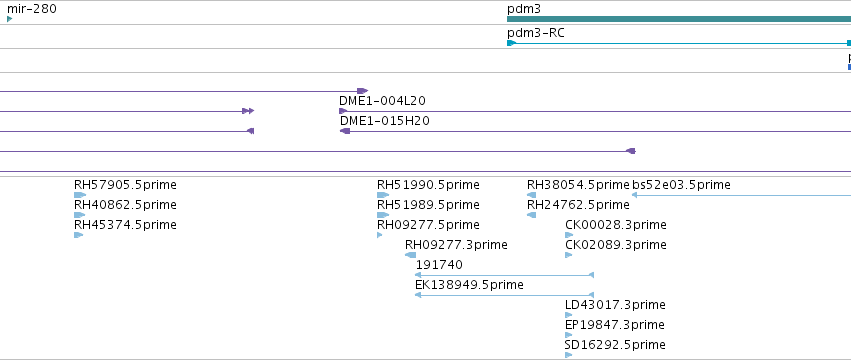Click the DME1-015H20 left-pointing arrow
Image resolution: width=851 pixels, height=360 pixels.
point(345,131)
